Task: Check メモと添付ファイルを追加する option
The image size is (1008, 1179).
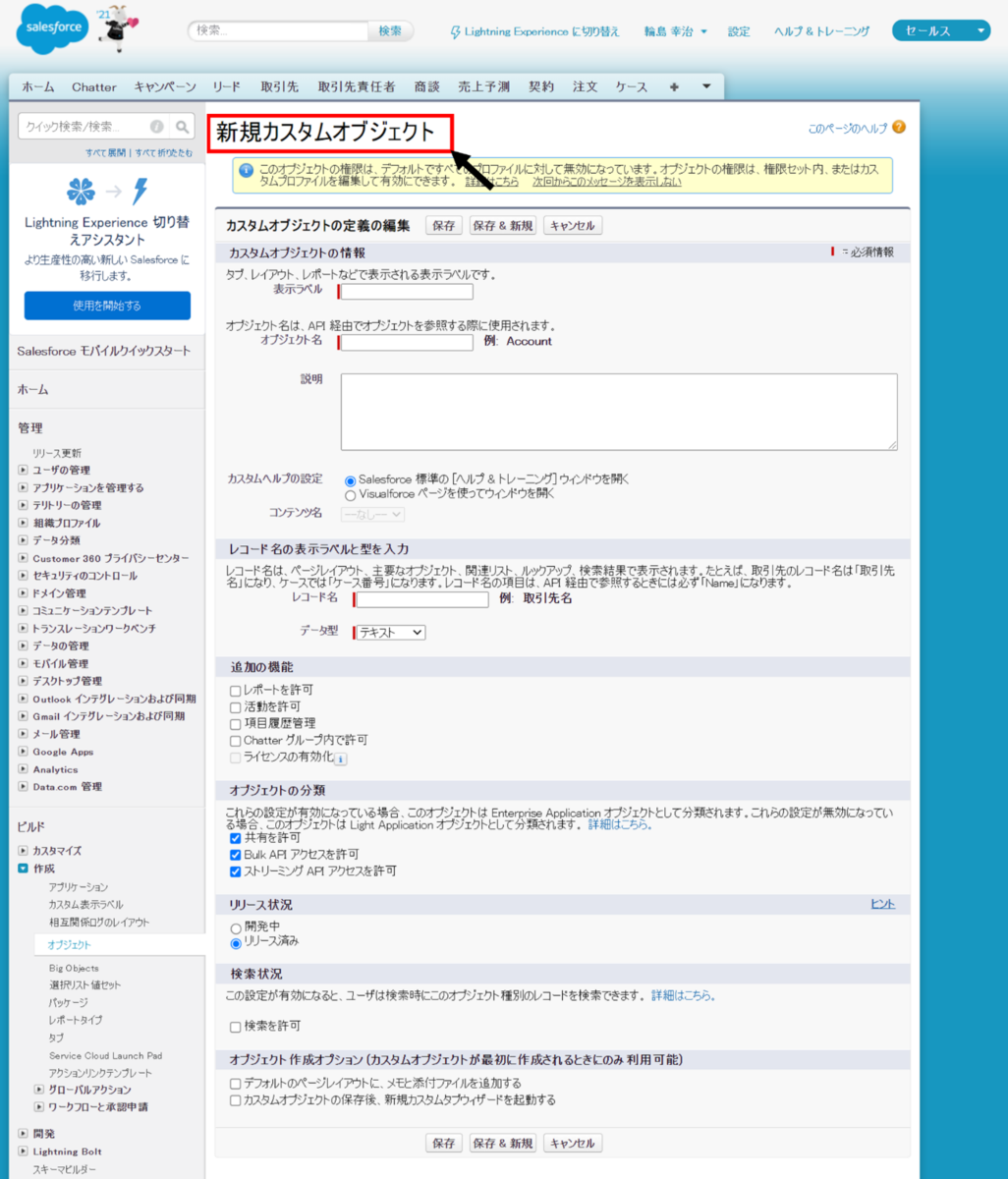Action: [235, 1084]
